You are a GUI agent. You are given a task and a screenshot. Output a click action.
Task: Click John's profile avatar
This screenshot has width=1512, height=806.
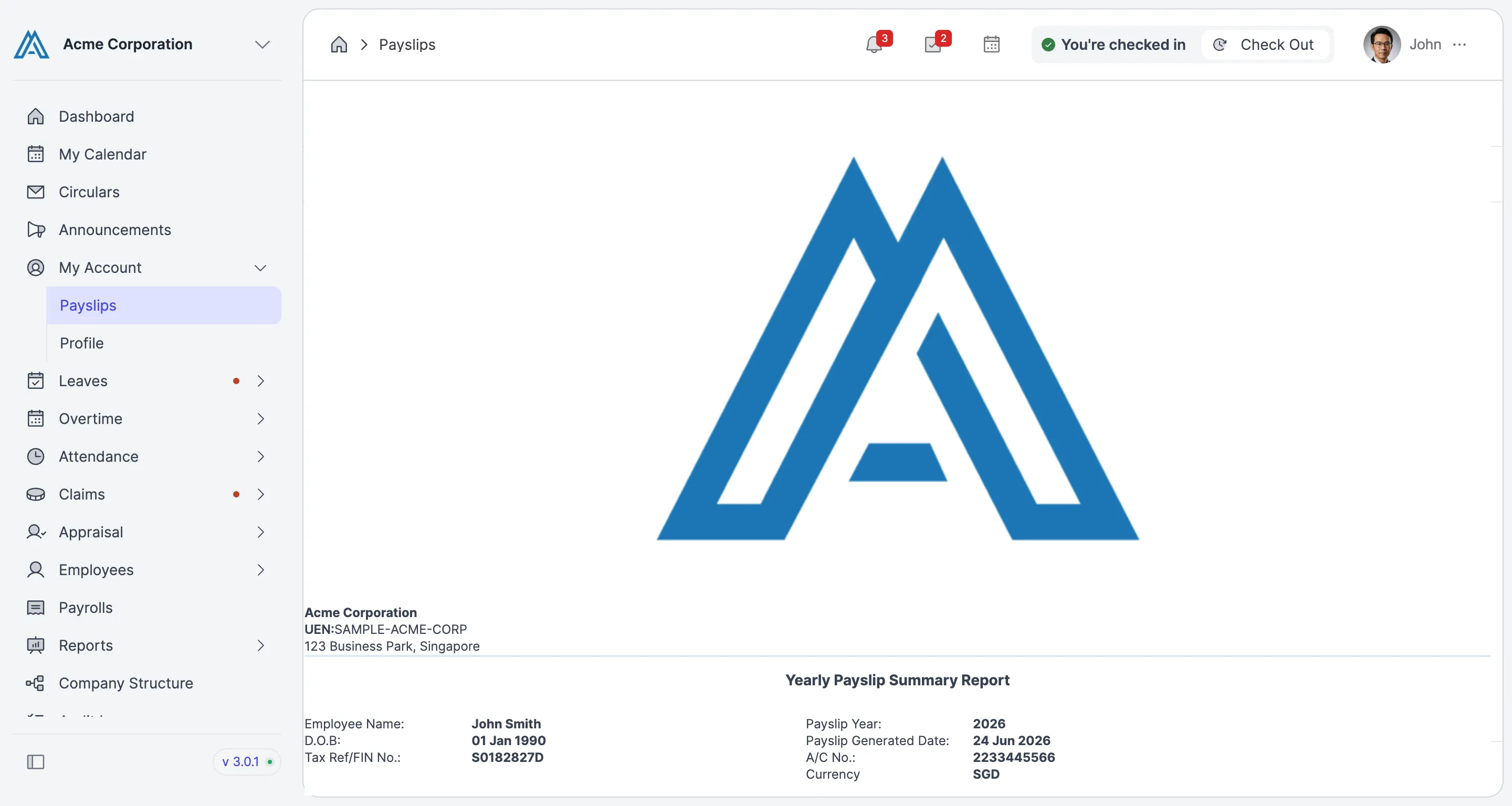click(x=1382, y=45)
